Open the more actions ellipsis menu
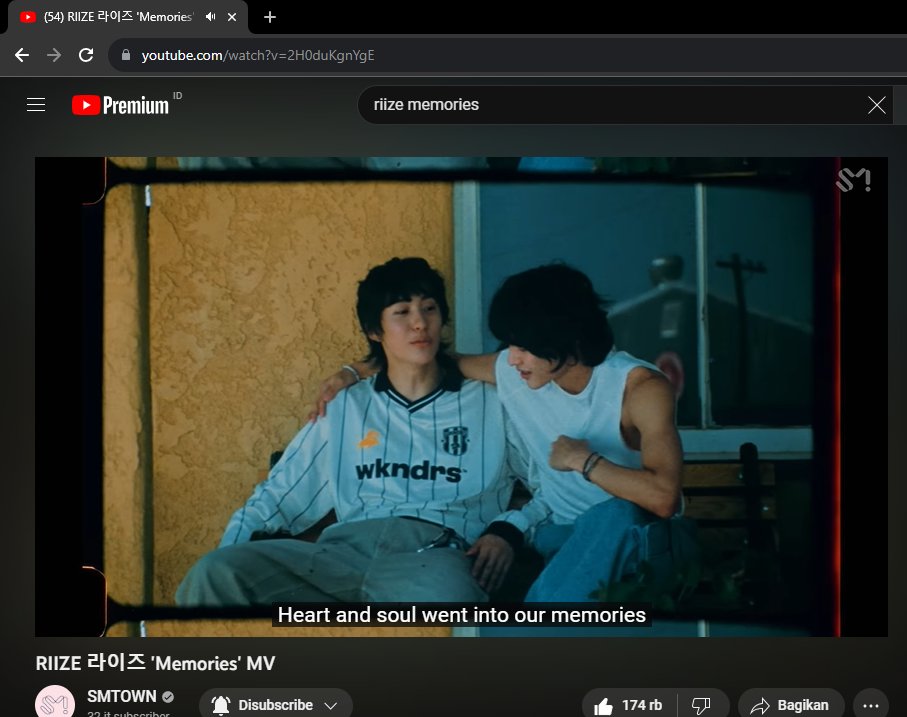The height and width of the screenshot is (717, 907). pos(870,704)
